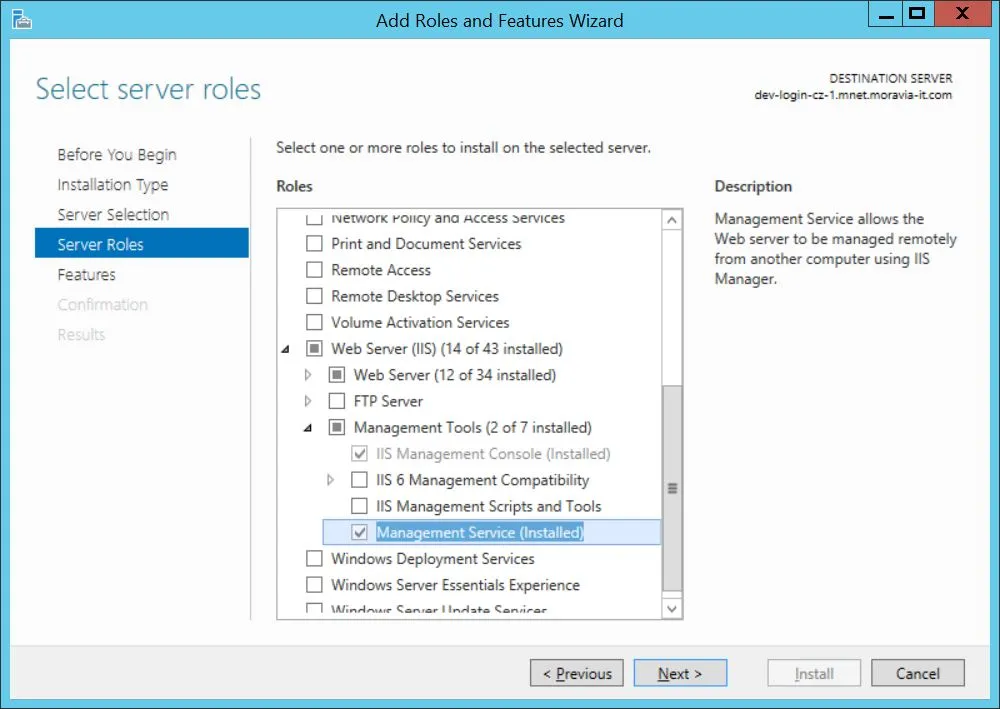Click the roles list scroll down arrow
This screenshot has height=709, width=1000.
[672, 608]
